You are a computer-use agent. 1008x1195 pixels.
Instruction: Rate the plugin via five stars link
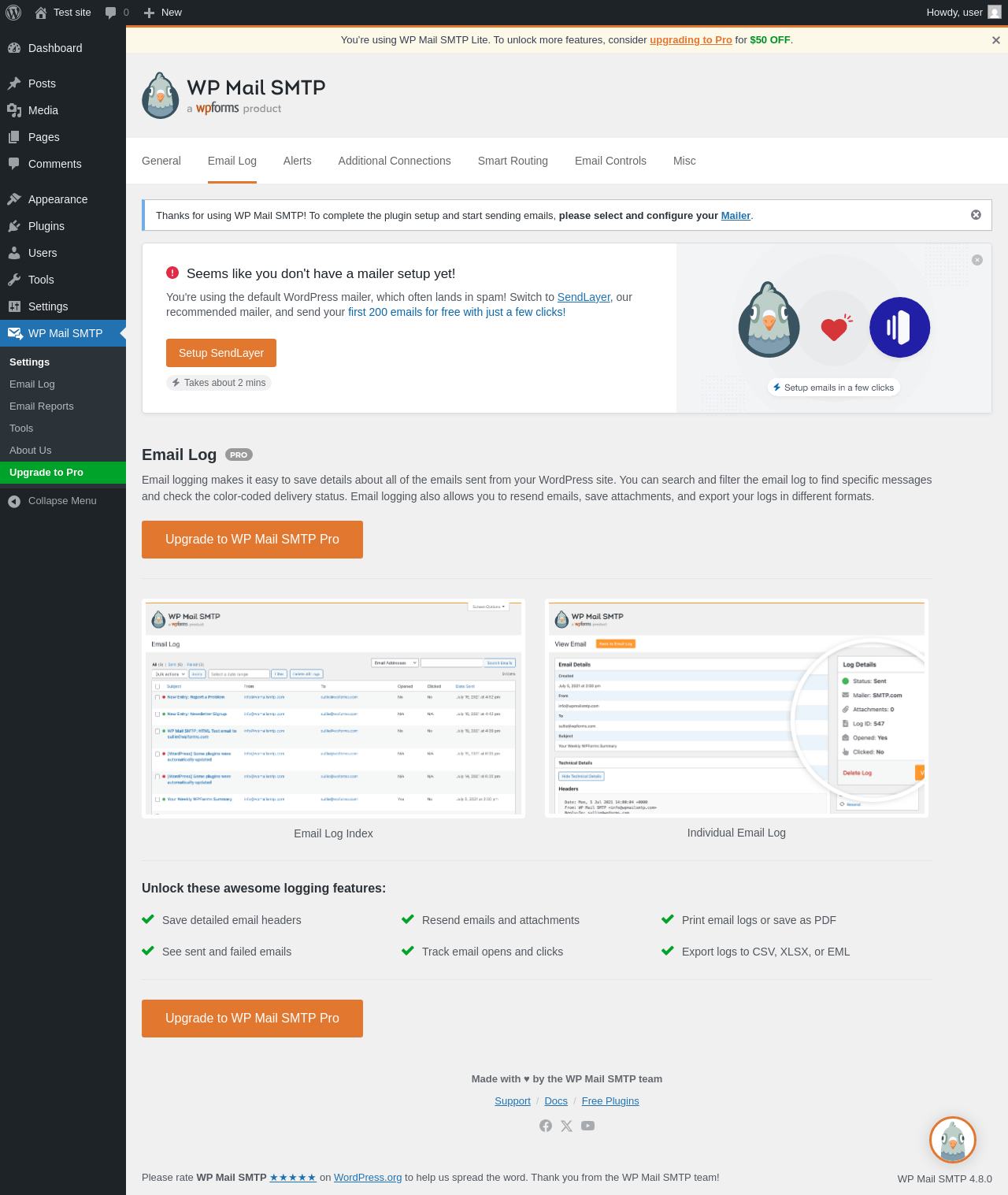pyautogui.click(x=293, y=1178)
